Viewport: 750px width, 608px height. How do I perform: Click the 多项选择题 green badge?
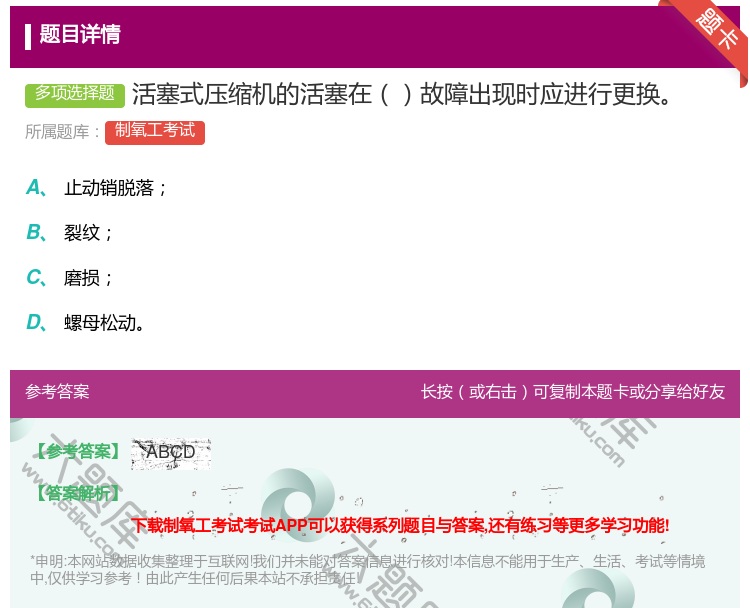pyautogui.click(x=75, y=94)
